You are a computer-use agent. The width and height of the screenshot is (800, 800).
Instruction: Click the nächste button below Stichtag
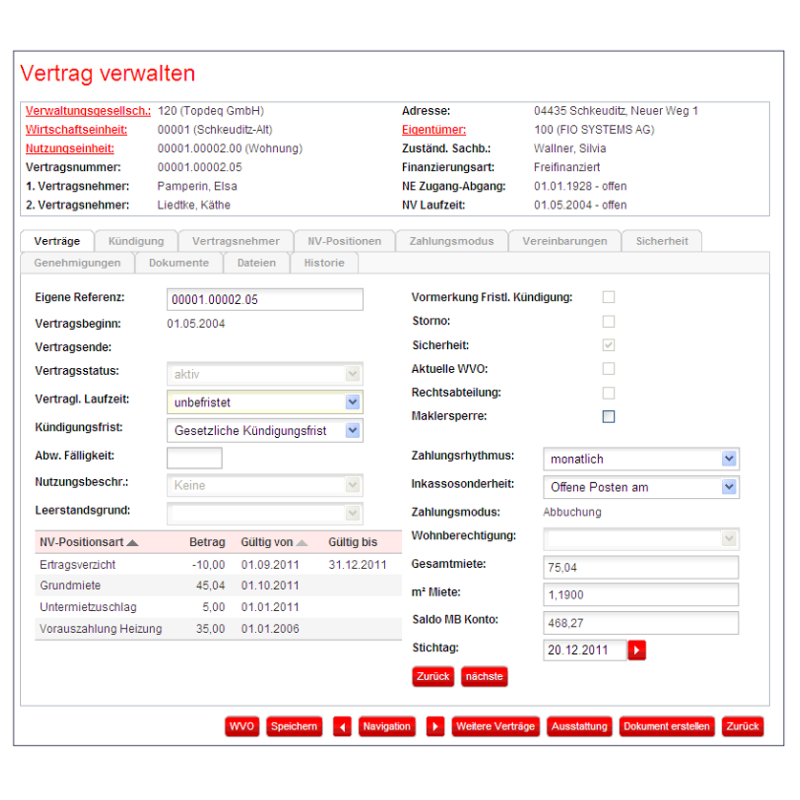(484, 677)
